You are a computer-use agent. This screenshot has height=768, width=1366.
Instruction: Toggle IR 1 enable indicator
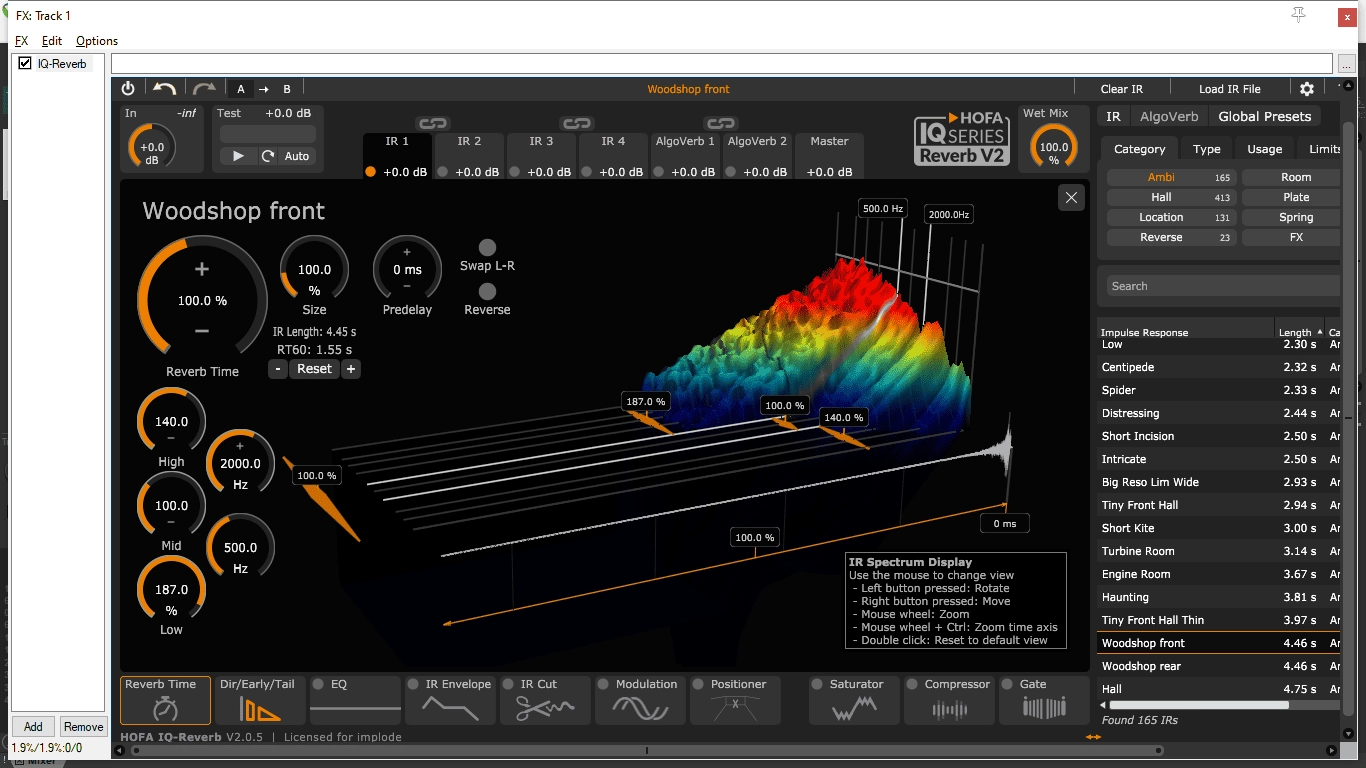[x=371, y=172]
